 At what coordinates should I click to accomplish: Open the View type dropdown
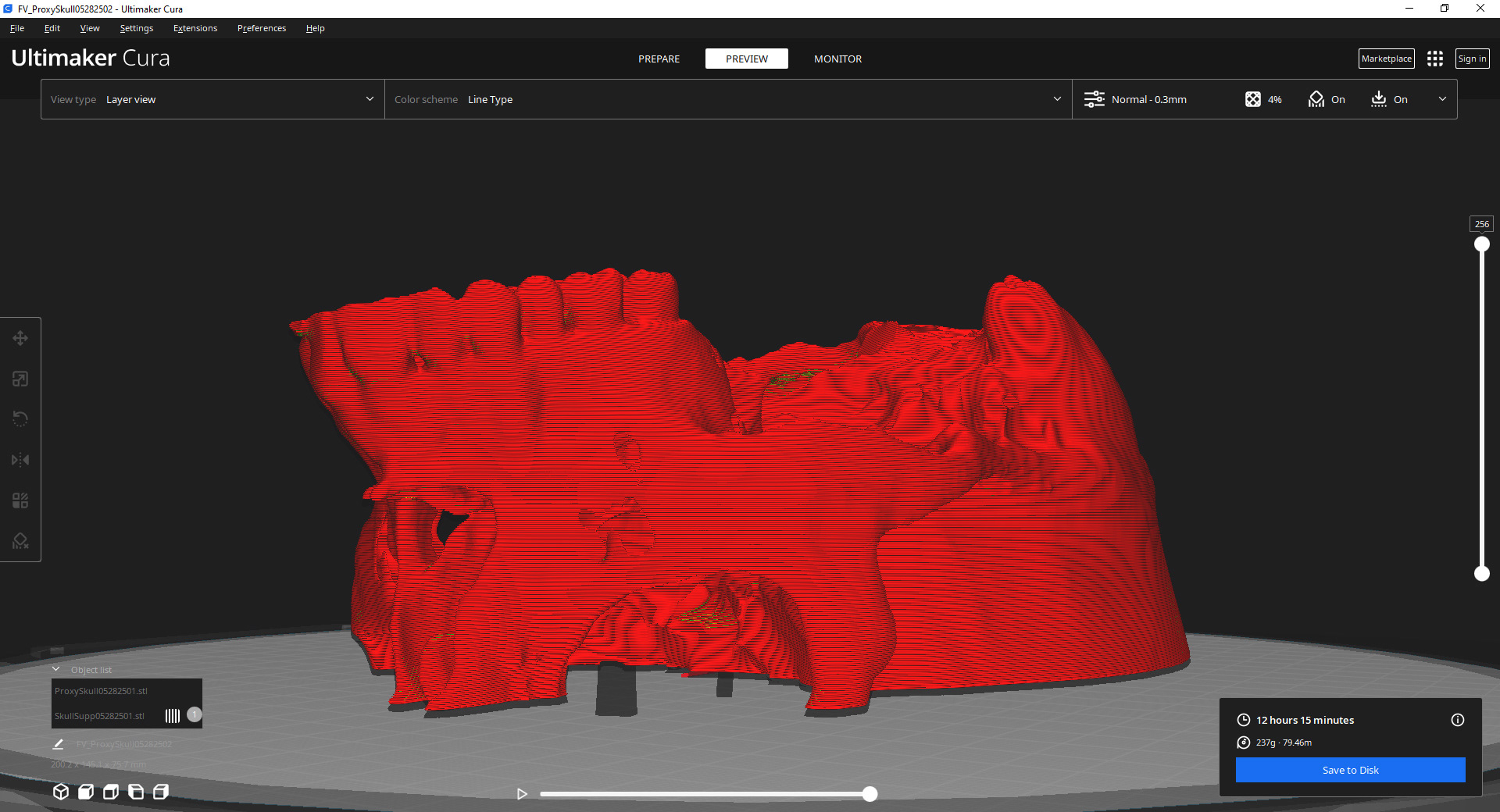[212, 99]
